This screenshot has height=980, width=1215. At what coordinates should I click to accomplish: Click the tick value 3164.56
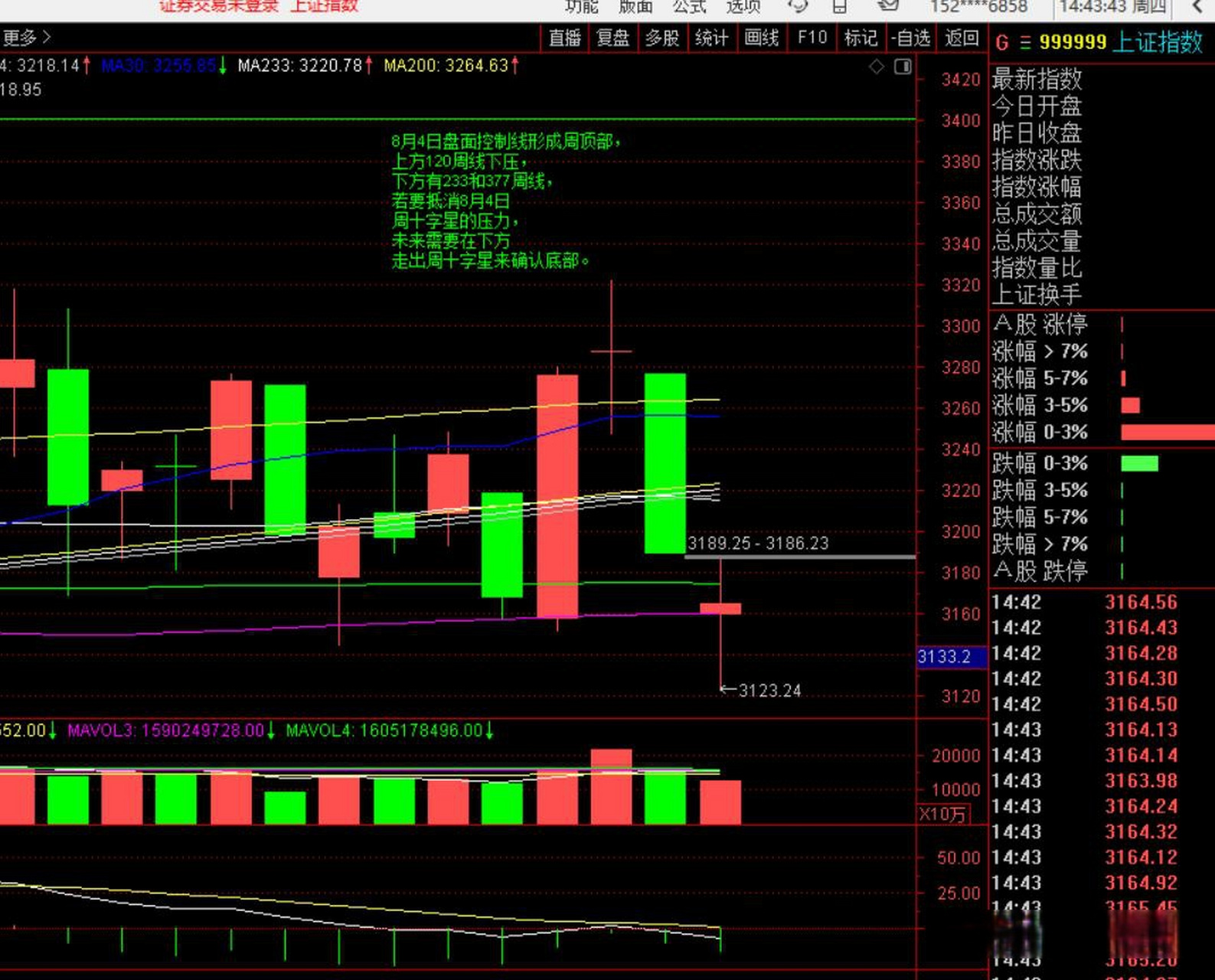click(x=1141, y=603)
